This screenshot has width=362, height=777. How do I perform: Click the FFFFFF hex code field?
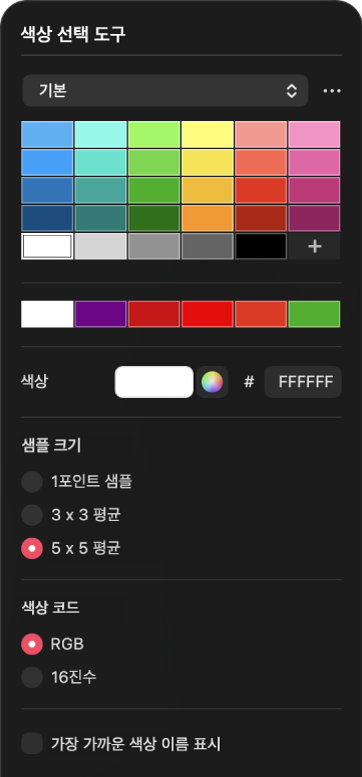[303, 382]
